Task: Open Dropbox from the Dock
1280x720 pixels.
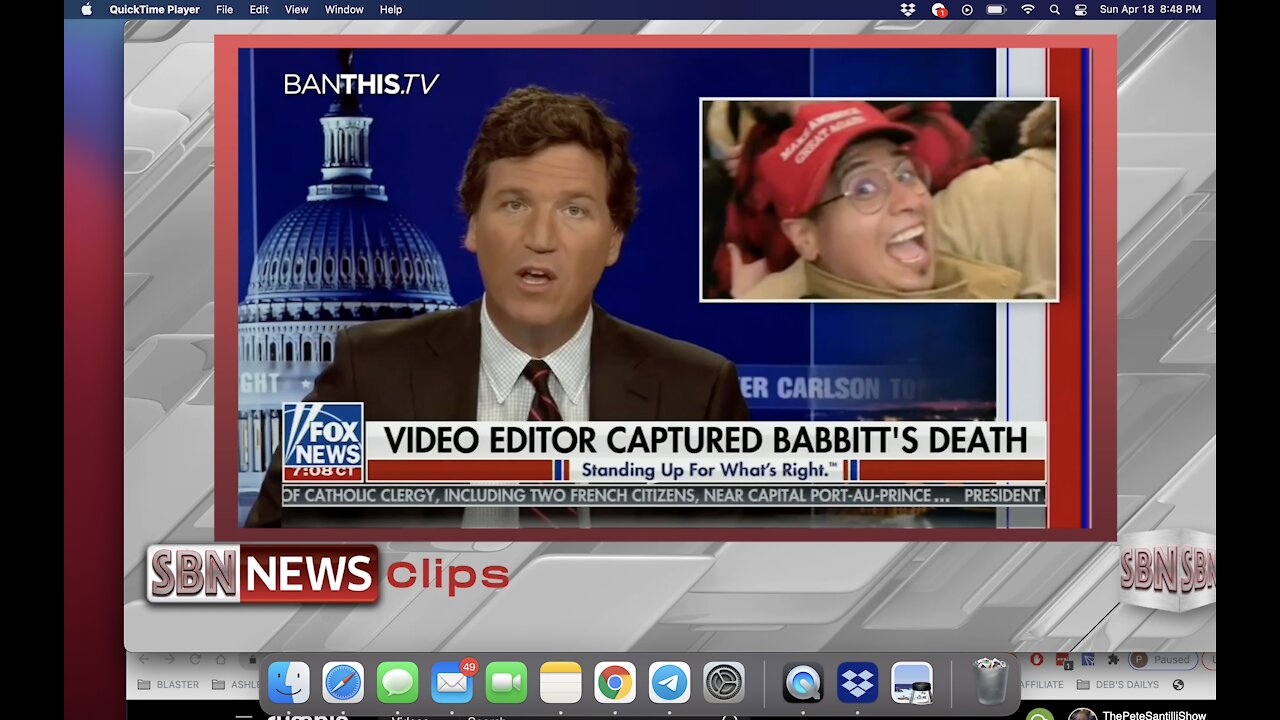Action: [857, 683]
